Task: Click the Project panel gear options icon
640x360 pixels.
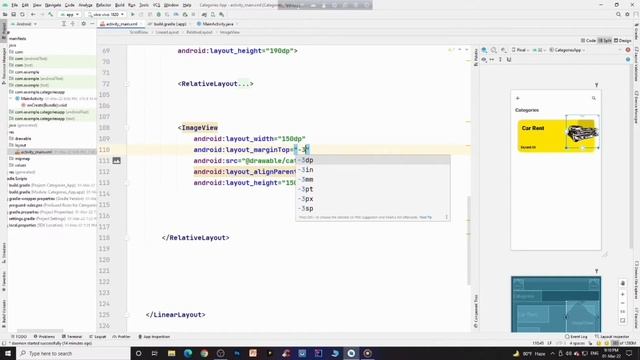Action: coord(84,24)
